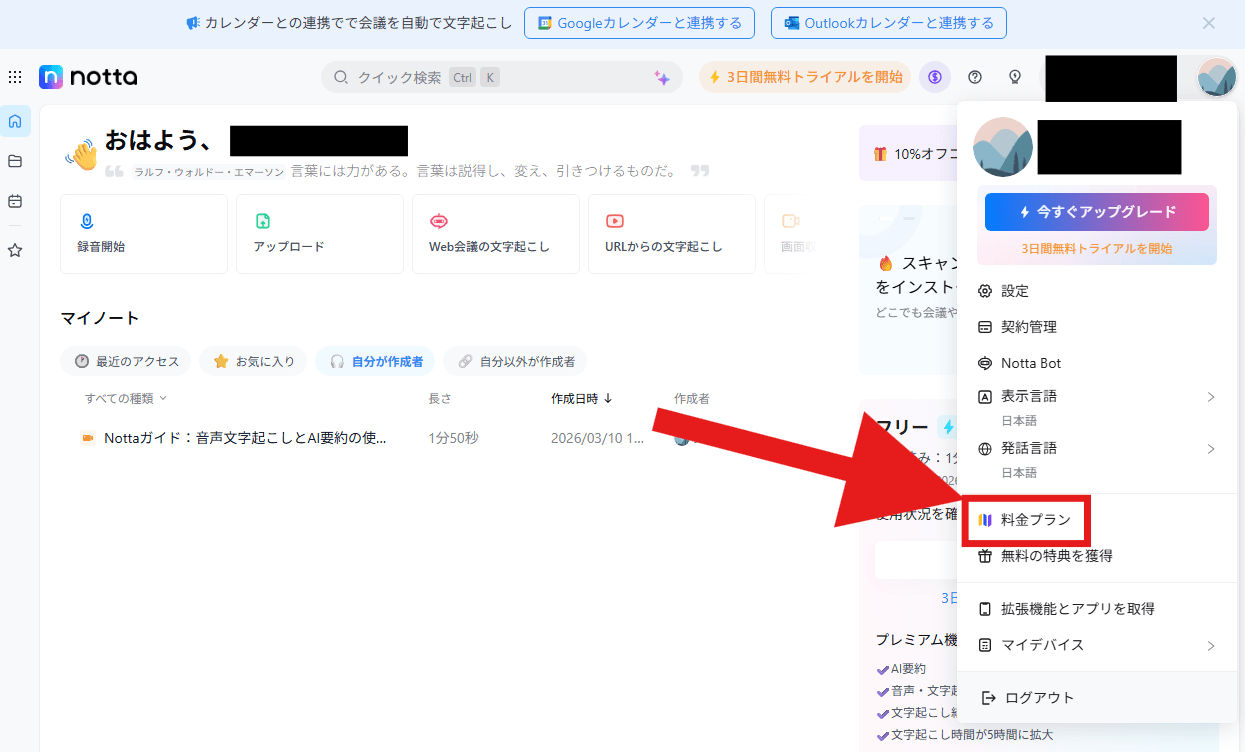Select the 自分が作成者 filter

375,361
